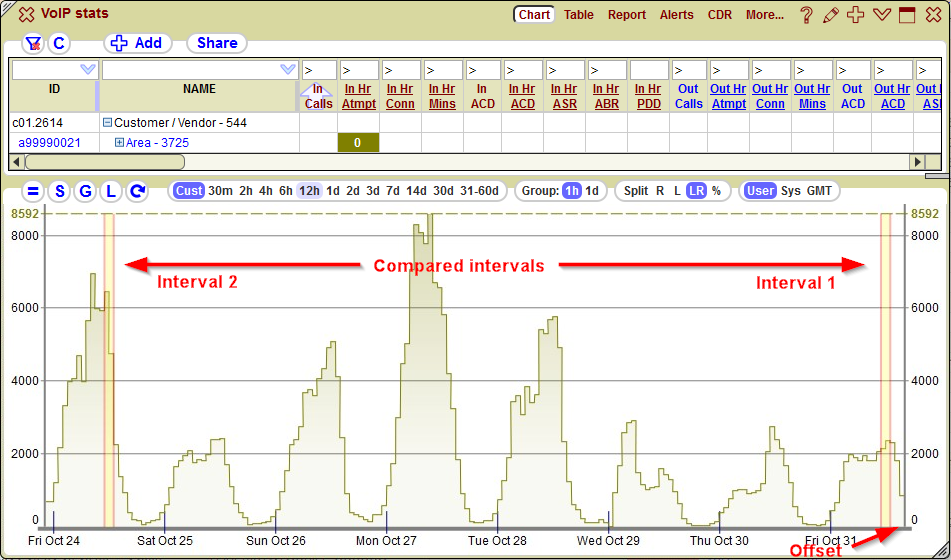Image resolution: width=951 pixels, height=560 pixels.
Task: Close the VoIP stats panel with X icon
Action: click(26, 15)
